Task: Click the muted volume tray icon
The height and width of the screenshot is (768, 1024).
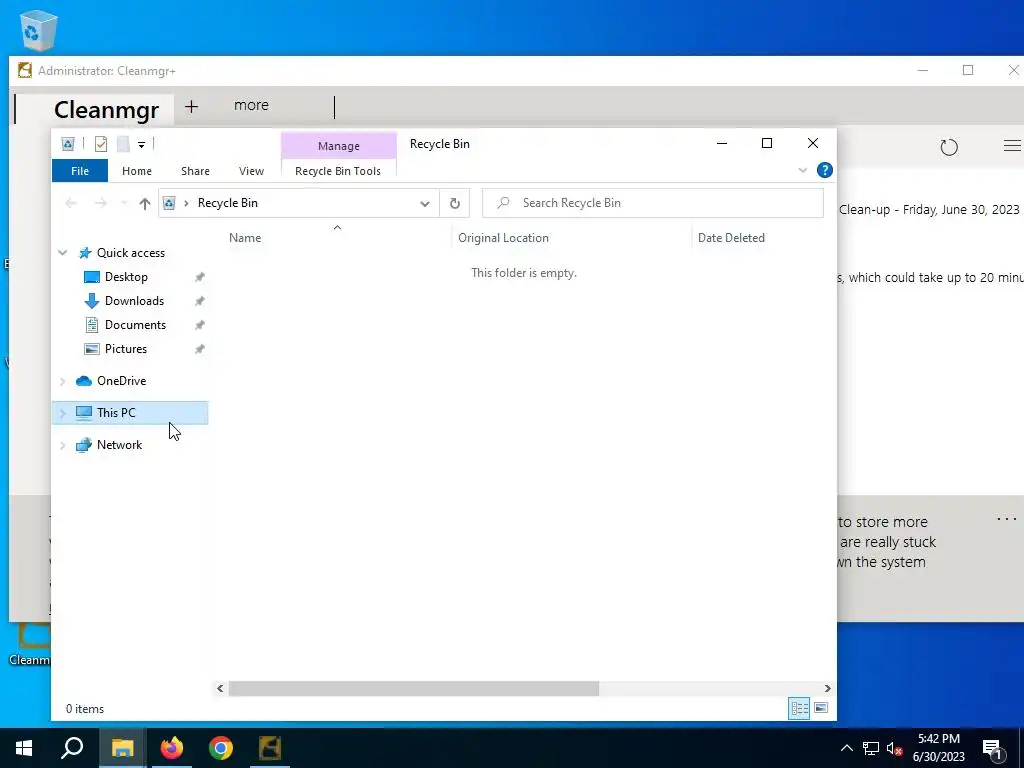Action: tap(895, 748)
